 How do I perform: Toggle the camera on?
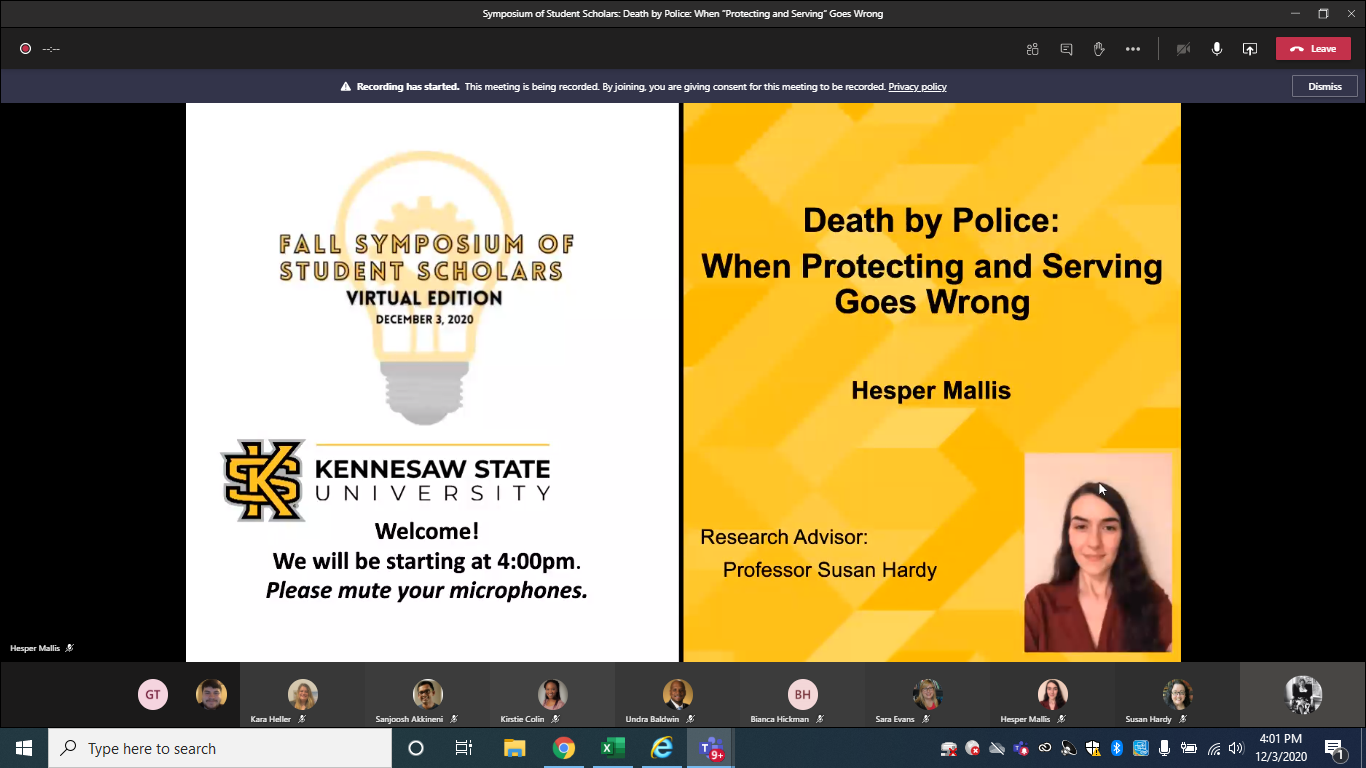tap(1183, 49)
